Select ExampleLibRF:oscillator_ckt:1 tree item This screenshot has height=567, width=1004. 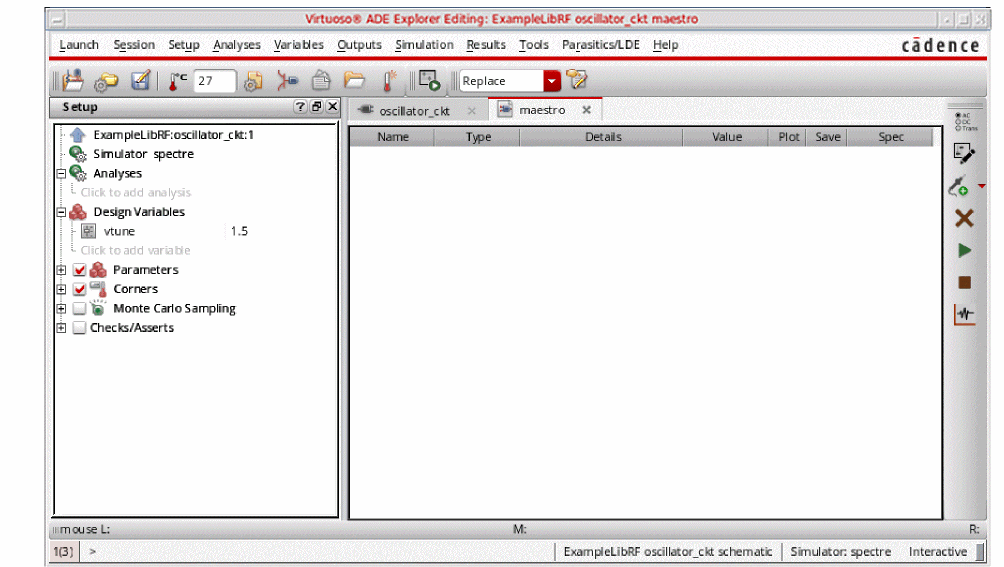pos(174,135)
